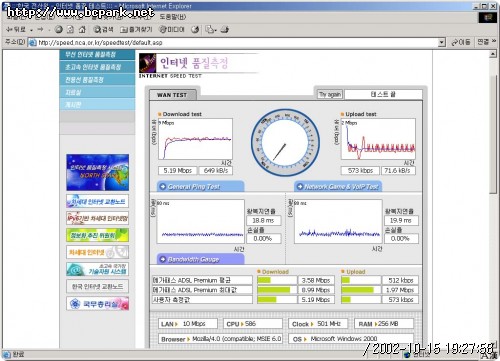The width and height of the screenshot is (500, 361).
Task: Click the Stop loading icon
Action: [x=59, y=30]
